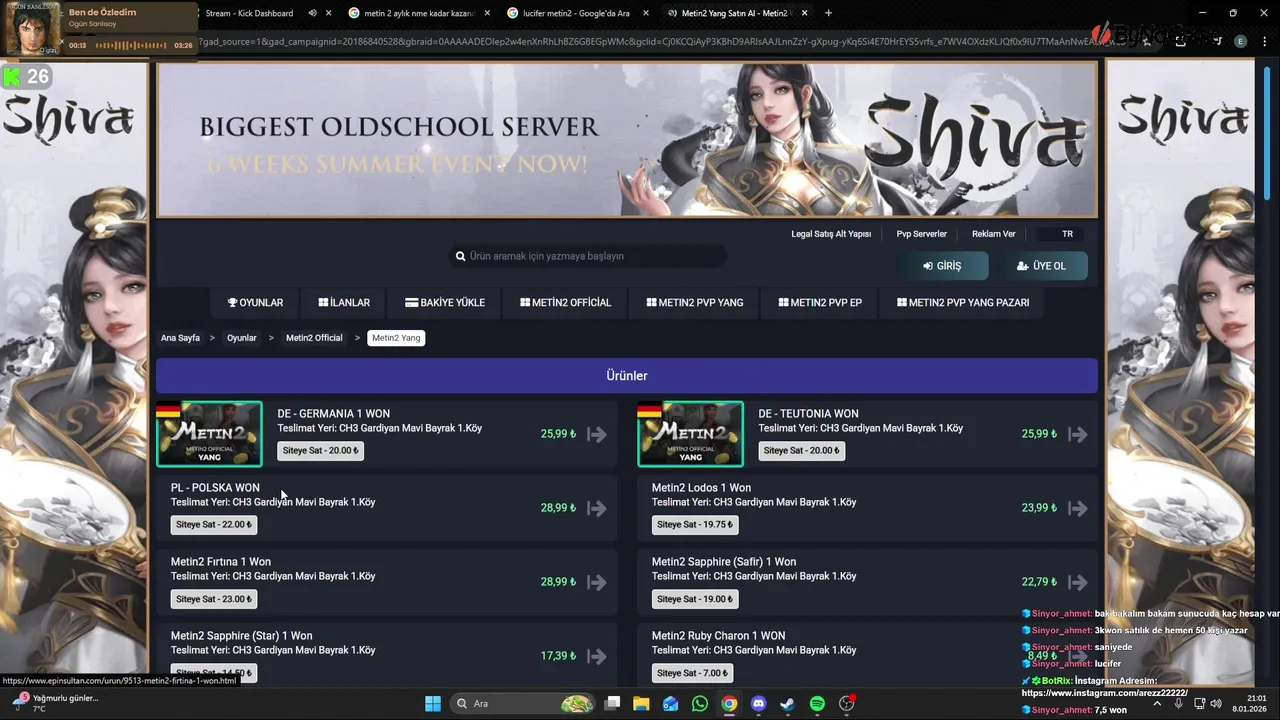Viewport: 1280px width, 720px height.
Task: Open Discord from the taskbar
Action: (x=758, y=704)
